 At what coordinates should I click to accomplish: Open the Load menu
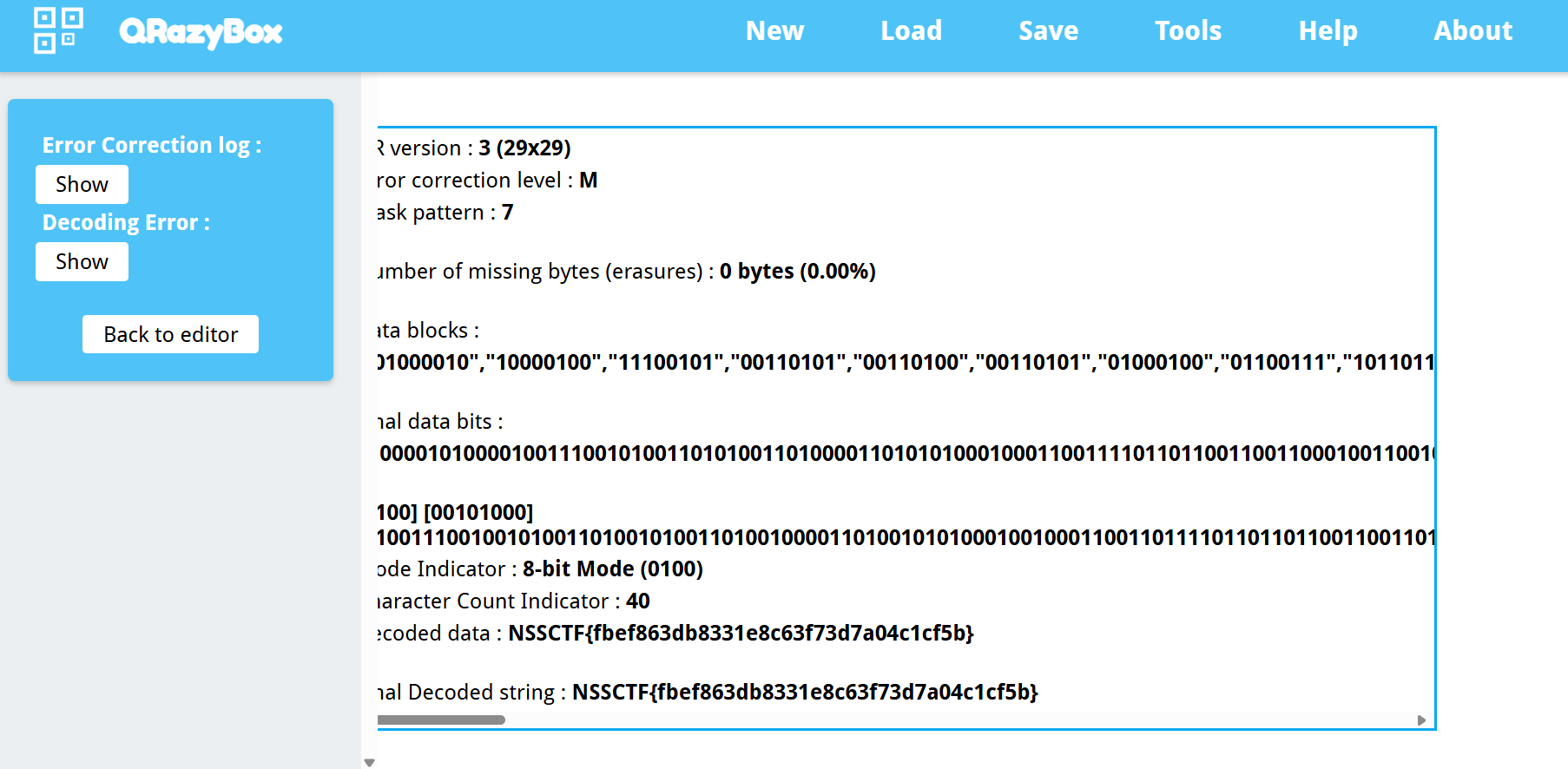pyautogui.click(x=911, y=31)
